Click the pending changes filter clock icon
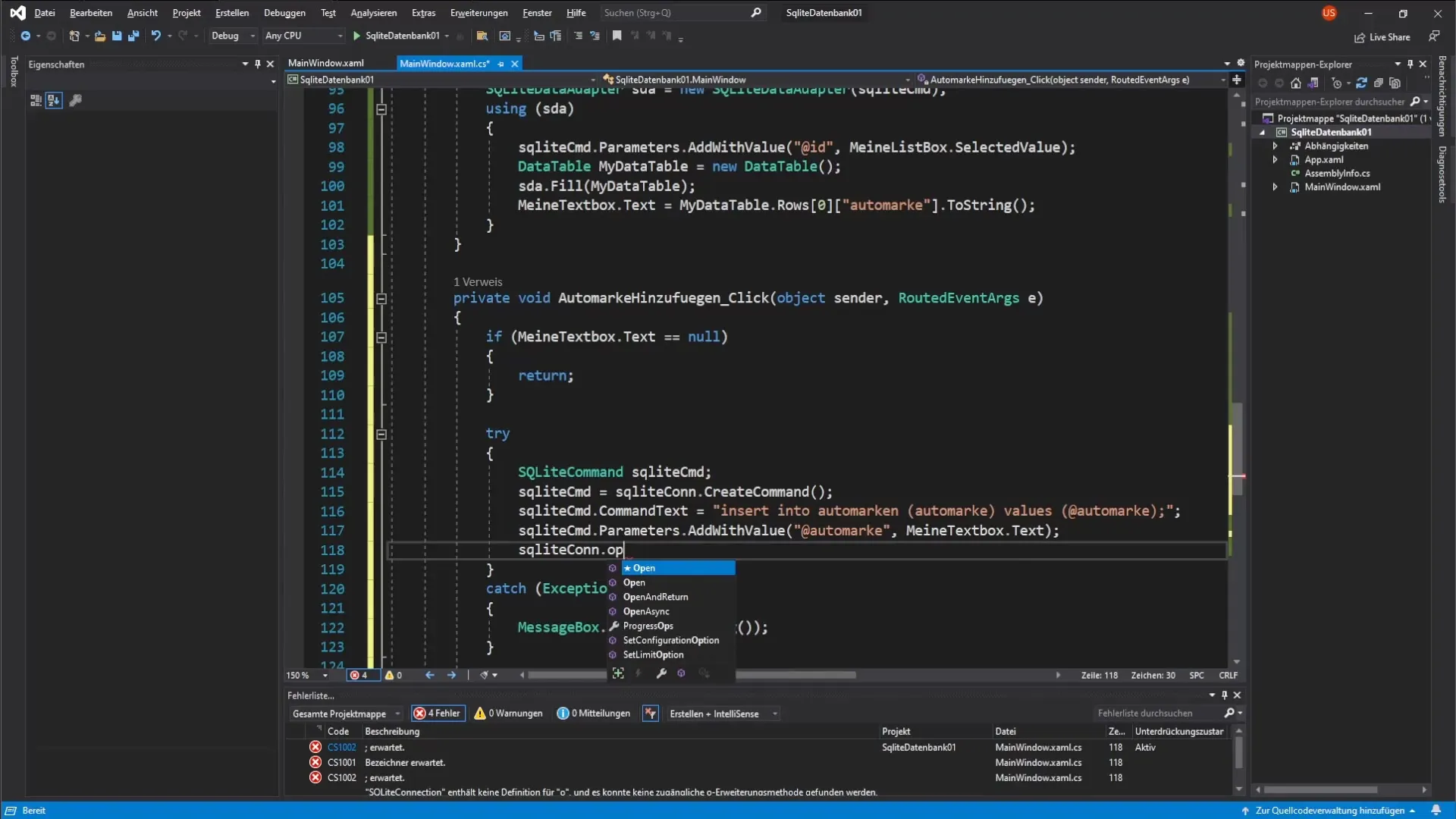 click(x=1336, y=83)
